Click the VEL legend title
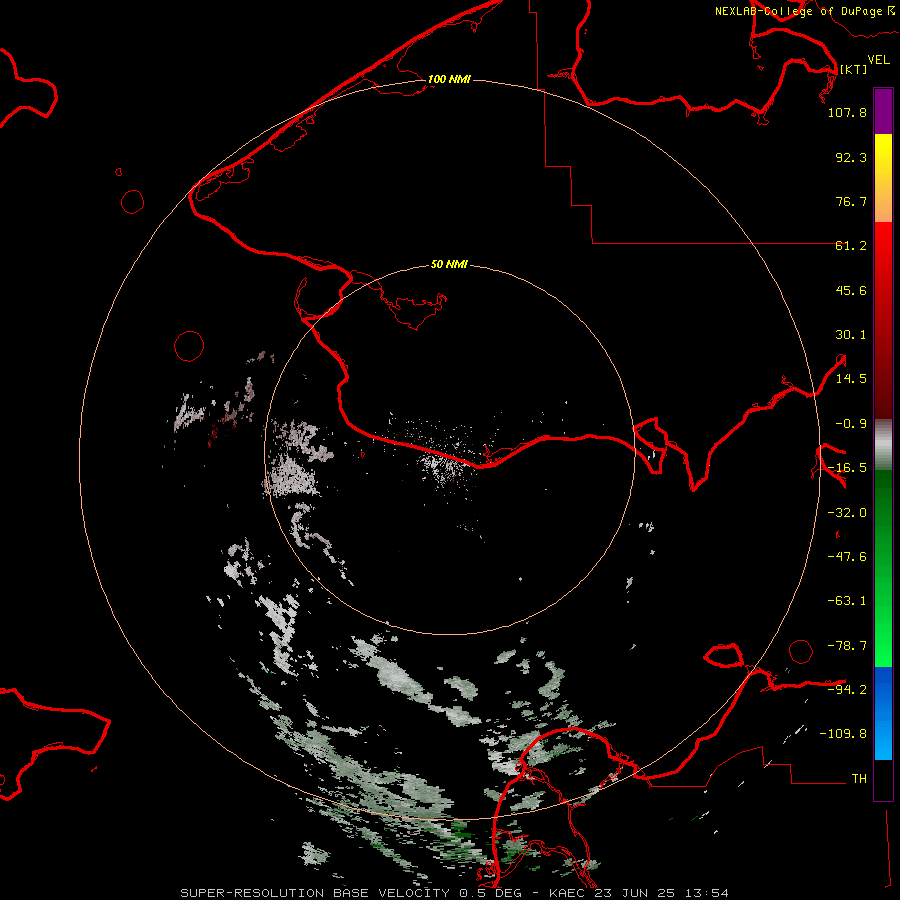 (x=878, y=60)
